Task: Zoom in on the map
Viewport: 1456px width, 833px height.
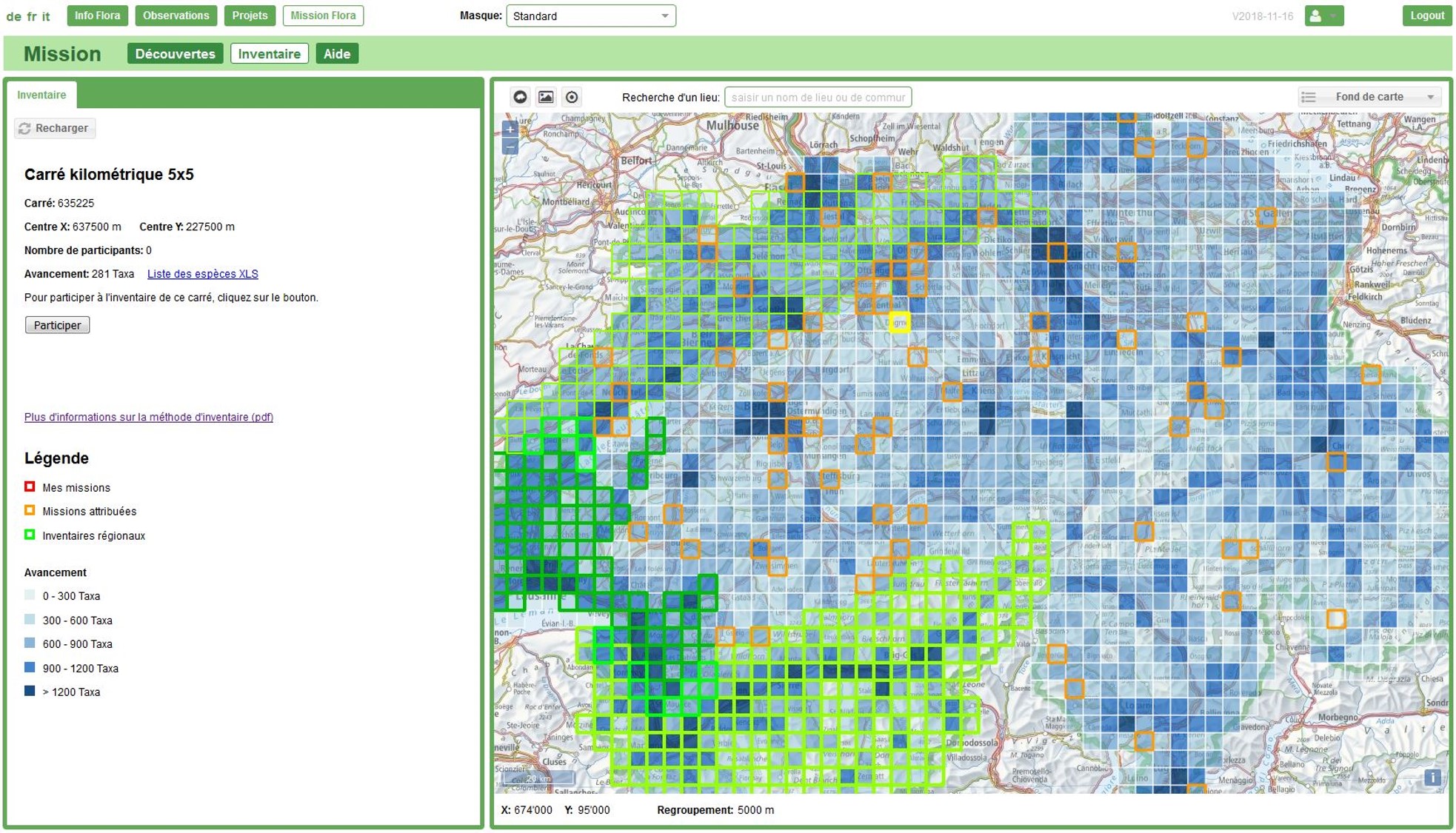Action: 510,129
